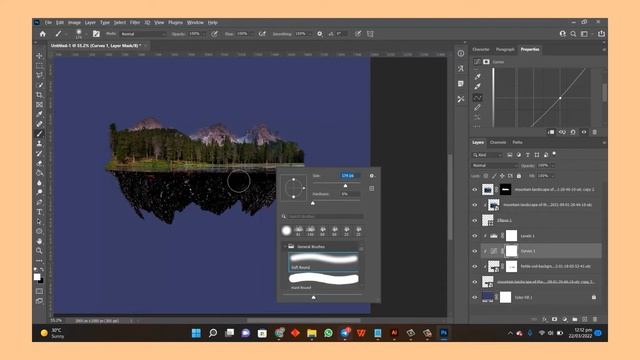Click the share icon at top right
The image size is (640, 360).
point(601,34)
